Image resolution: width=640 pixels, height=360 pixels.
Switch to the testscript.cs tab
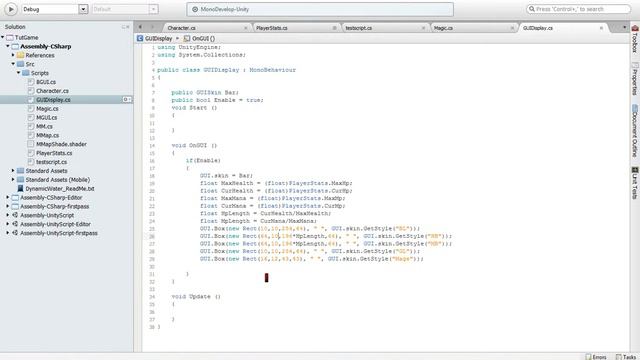[x=358, y=28]
